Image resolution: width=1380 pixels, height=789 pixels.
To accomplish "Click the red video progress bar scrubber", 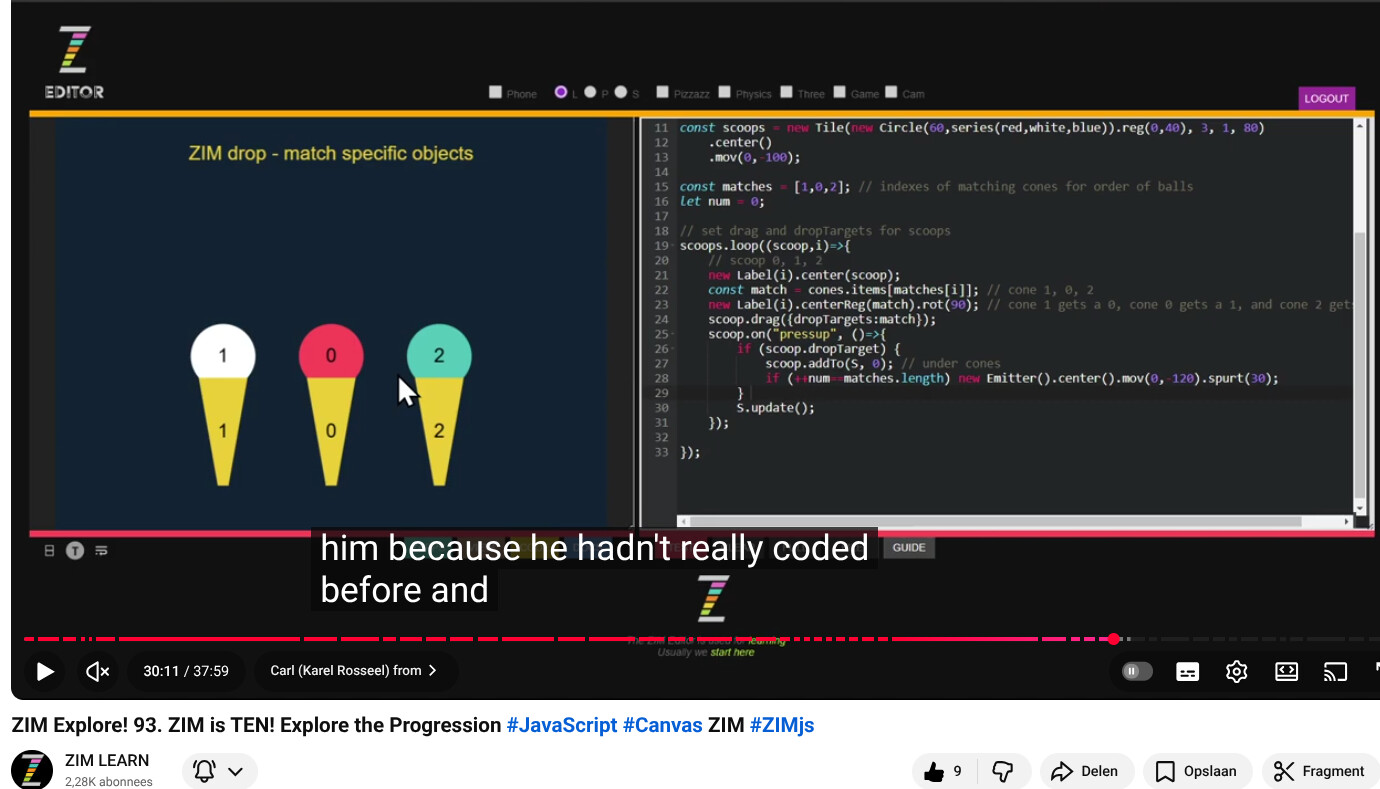I will tap(1114, 639).
